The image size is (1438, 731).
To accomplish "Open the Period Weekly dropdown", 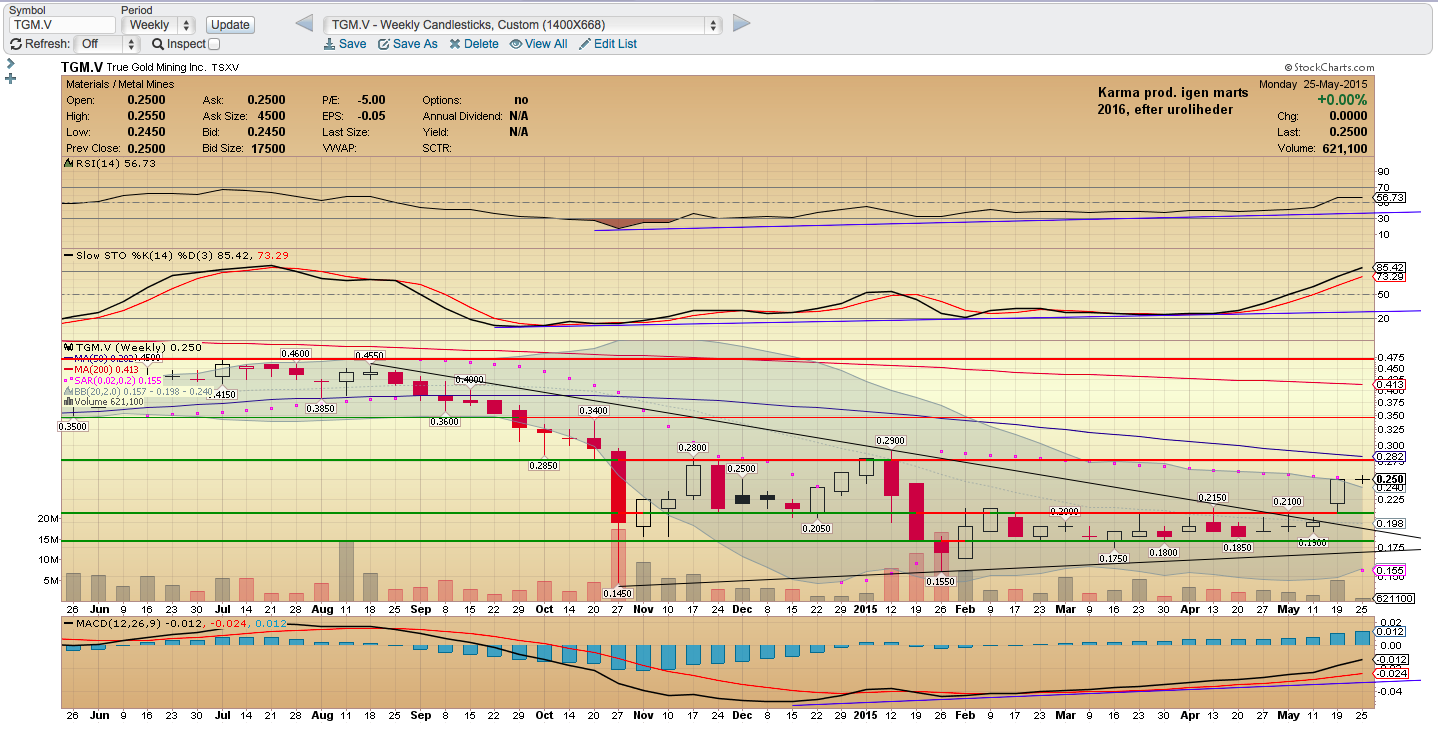I will (158, 25).
